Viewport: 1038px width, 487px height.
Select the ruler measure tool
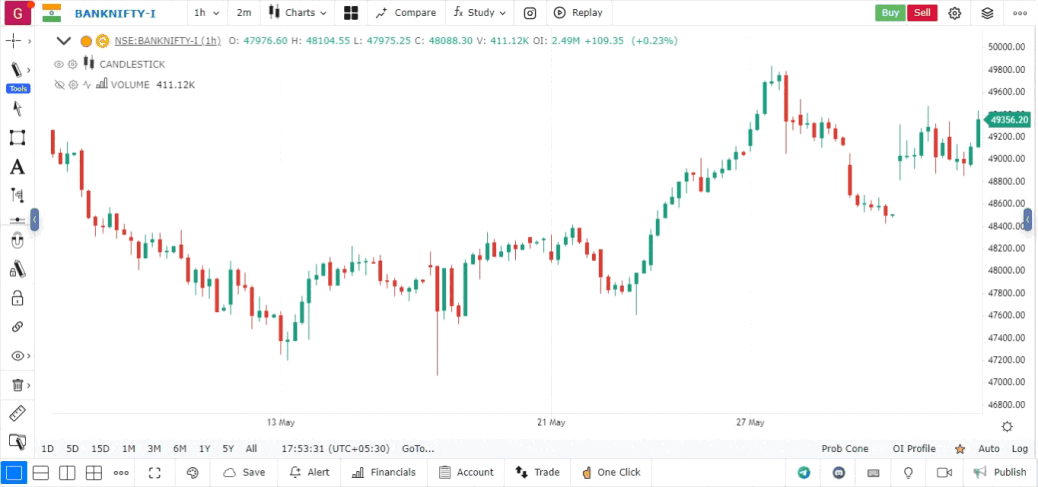(x=17, y=413)
